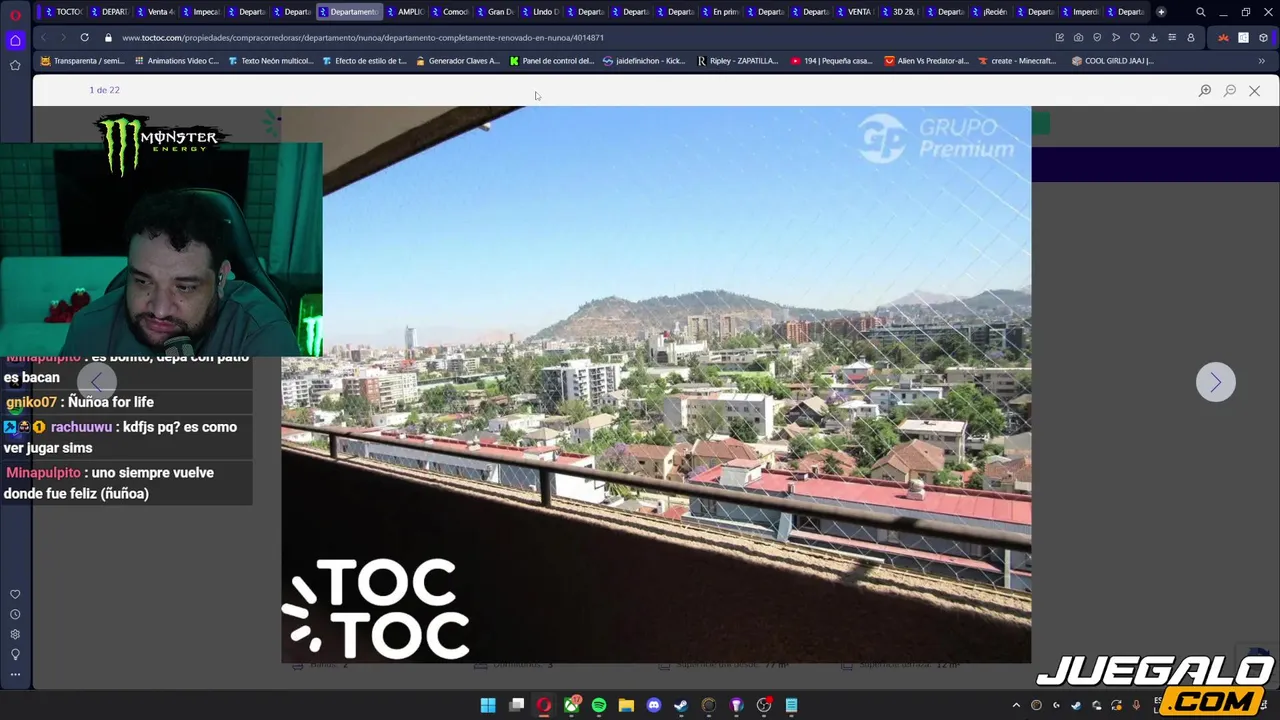Click the sidebar lightbulb icon

point(15,654)
